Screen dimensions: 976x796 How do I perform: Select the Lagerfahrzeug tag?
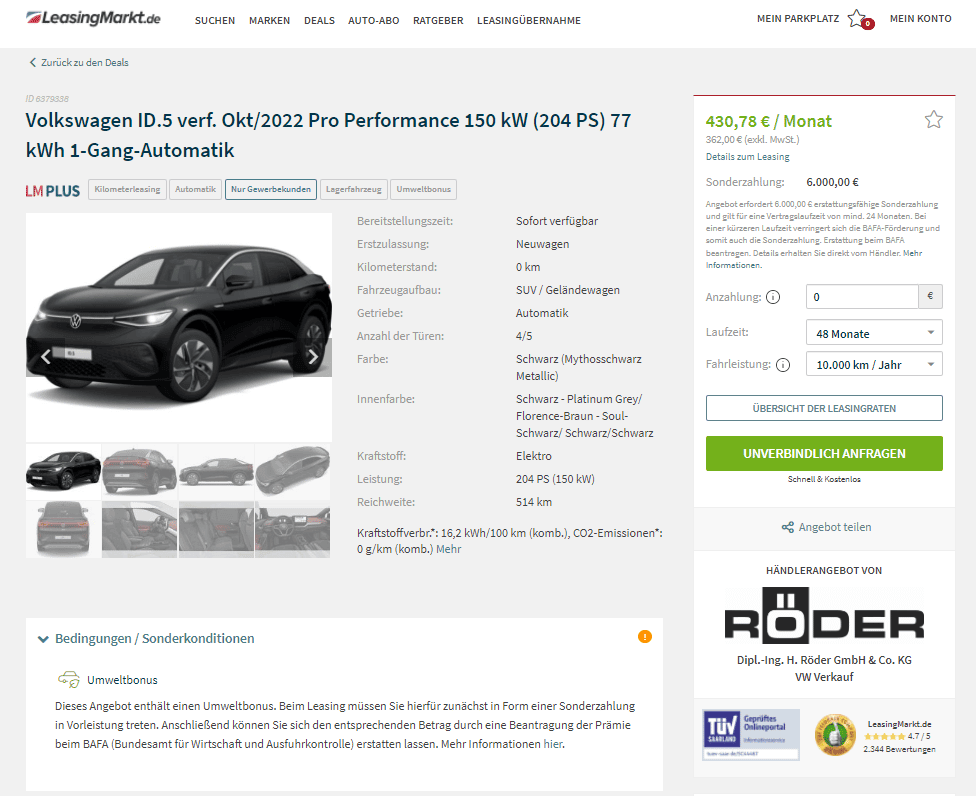[x=354, y=189]
